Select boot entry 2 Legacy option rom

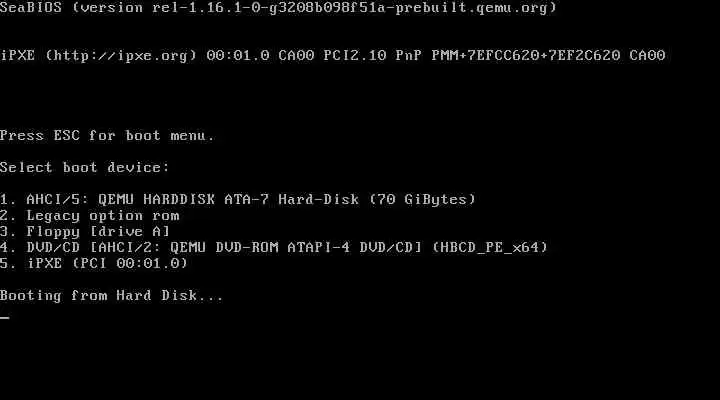[90, 215]
